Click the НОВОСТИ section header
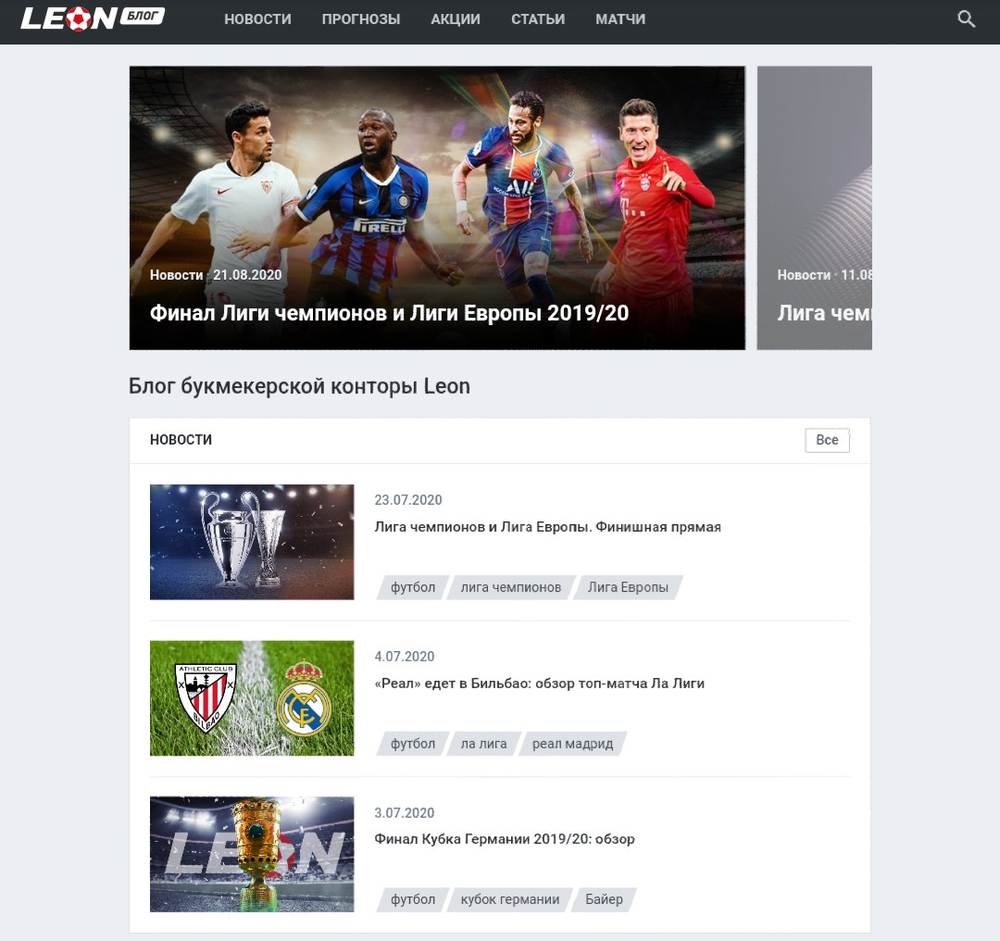Screen dimensions: 1000x941 (x=181, y=440)
